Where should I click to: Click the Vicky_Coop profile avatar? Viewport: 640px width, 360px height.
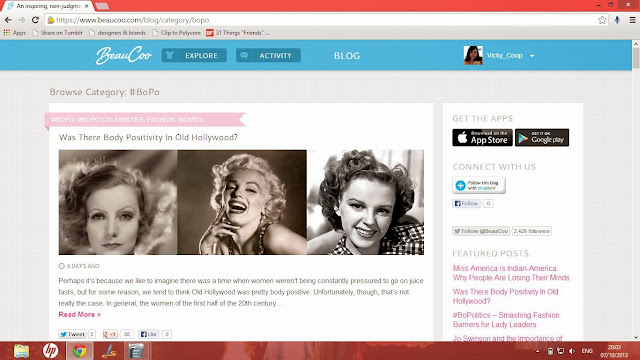pyautogui.click(x=473, y=55)
